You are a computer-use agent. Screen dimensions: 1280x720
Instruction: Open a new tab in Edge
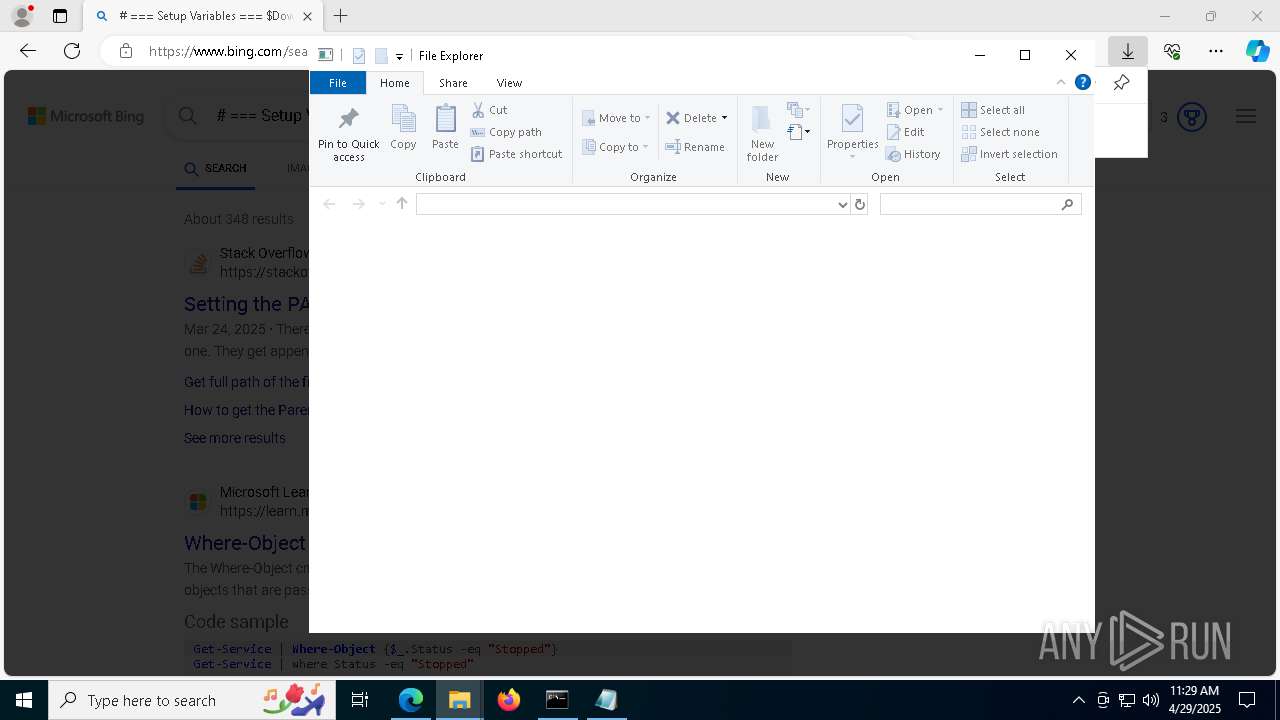click(341, 16)
